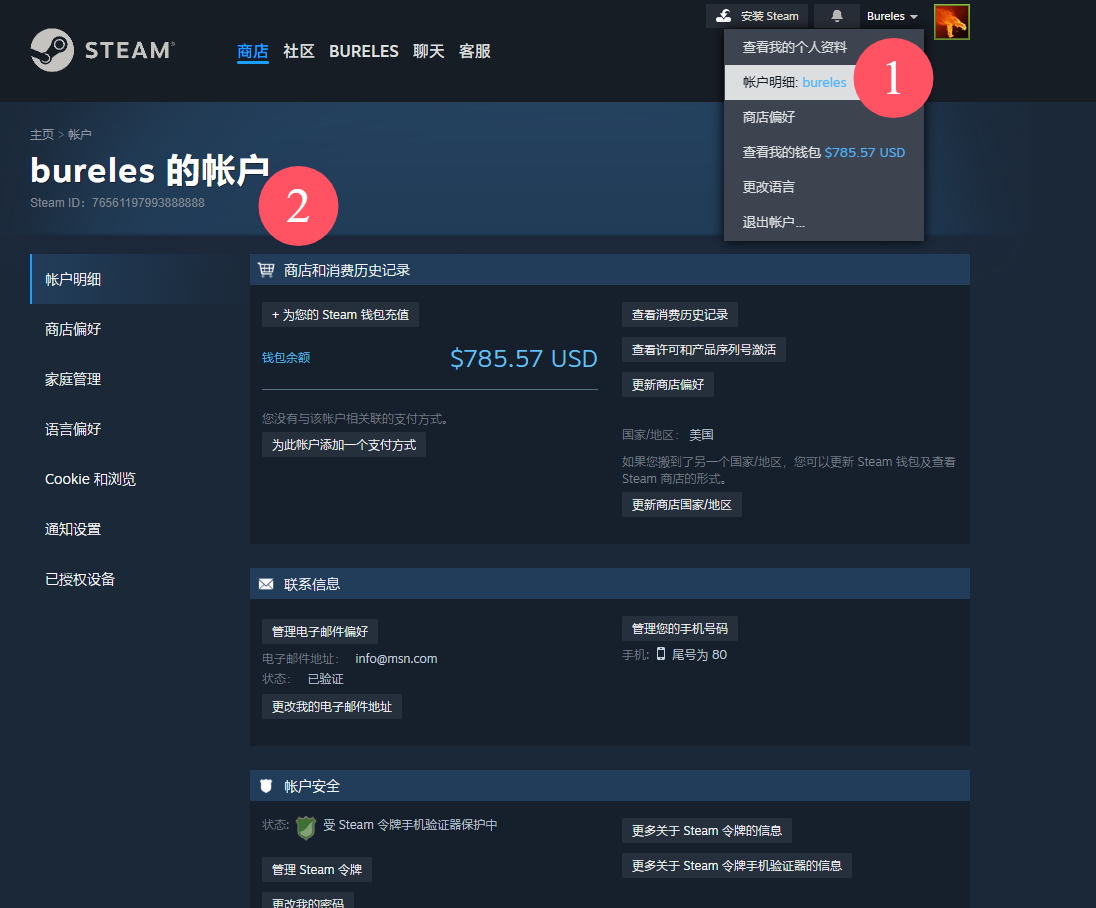This screenshot has height=908, width=1096.
Task: Click the user avatar thumbnail
Action: pyautogui.click(x=951, y=22)
